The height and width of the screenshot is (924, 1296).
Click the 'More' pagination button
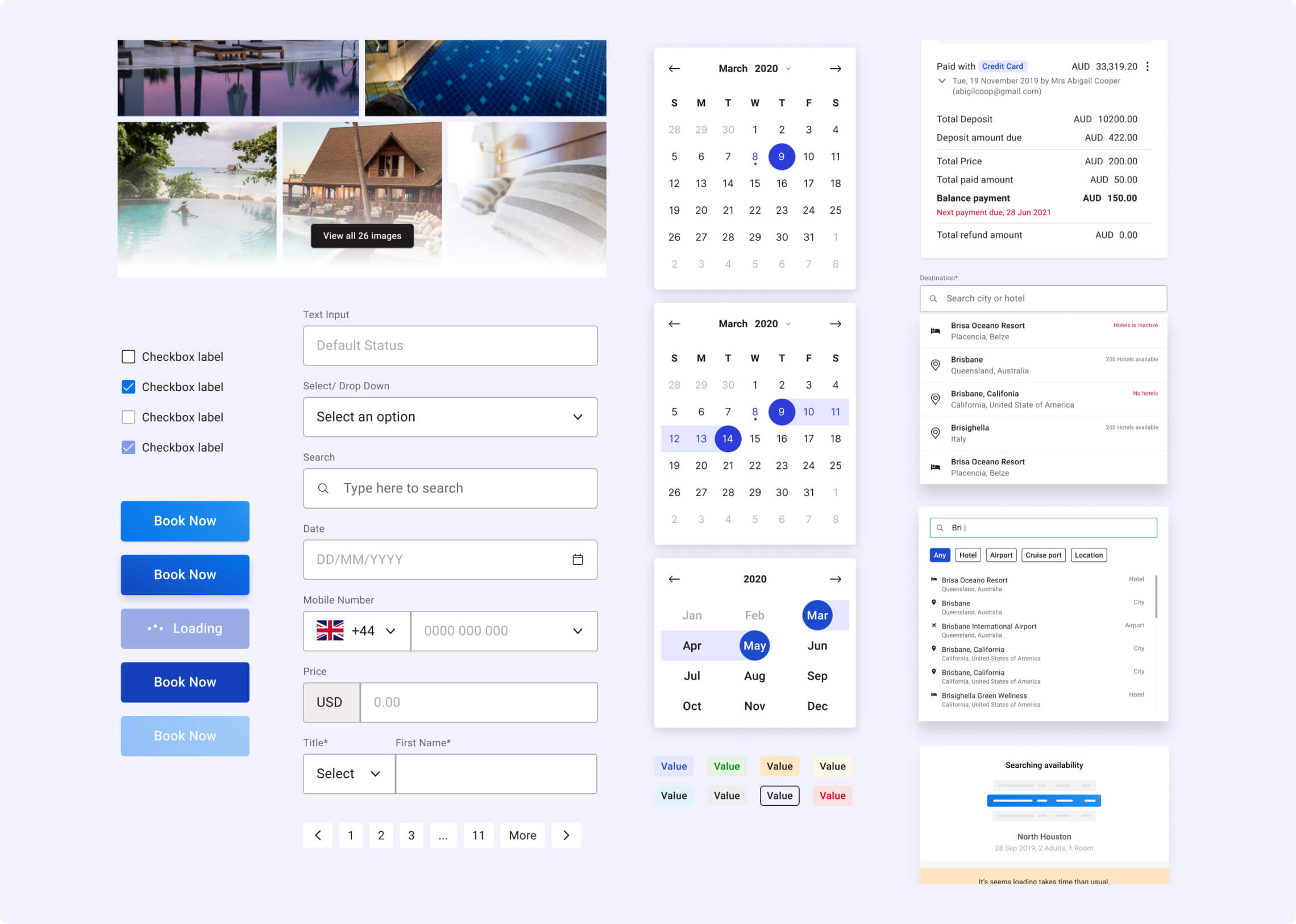pos(522,835)
